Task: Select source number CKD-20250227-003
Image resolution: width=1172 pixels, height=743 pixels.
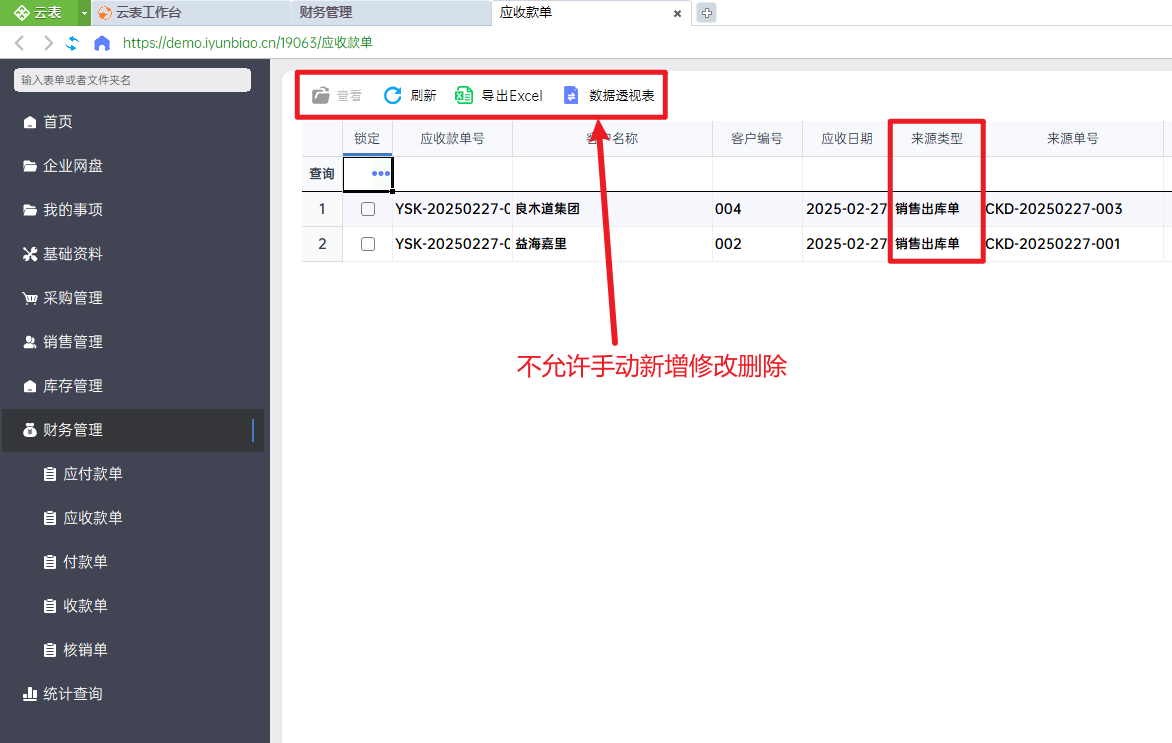Action: [x=1073, y=209]
